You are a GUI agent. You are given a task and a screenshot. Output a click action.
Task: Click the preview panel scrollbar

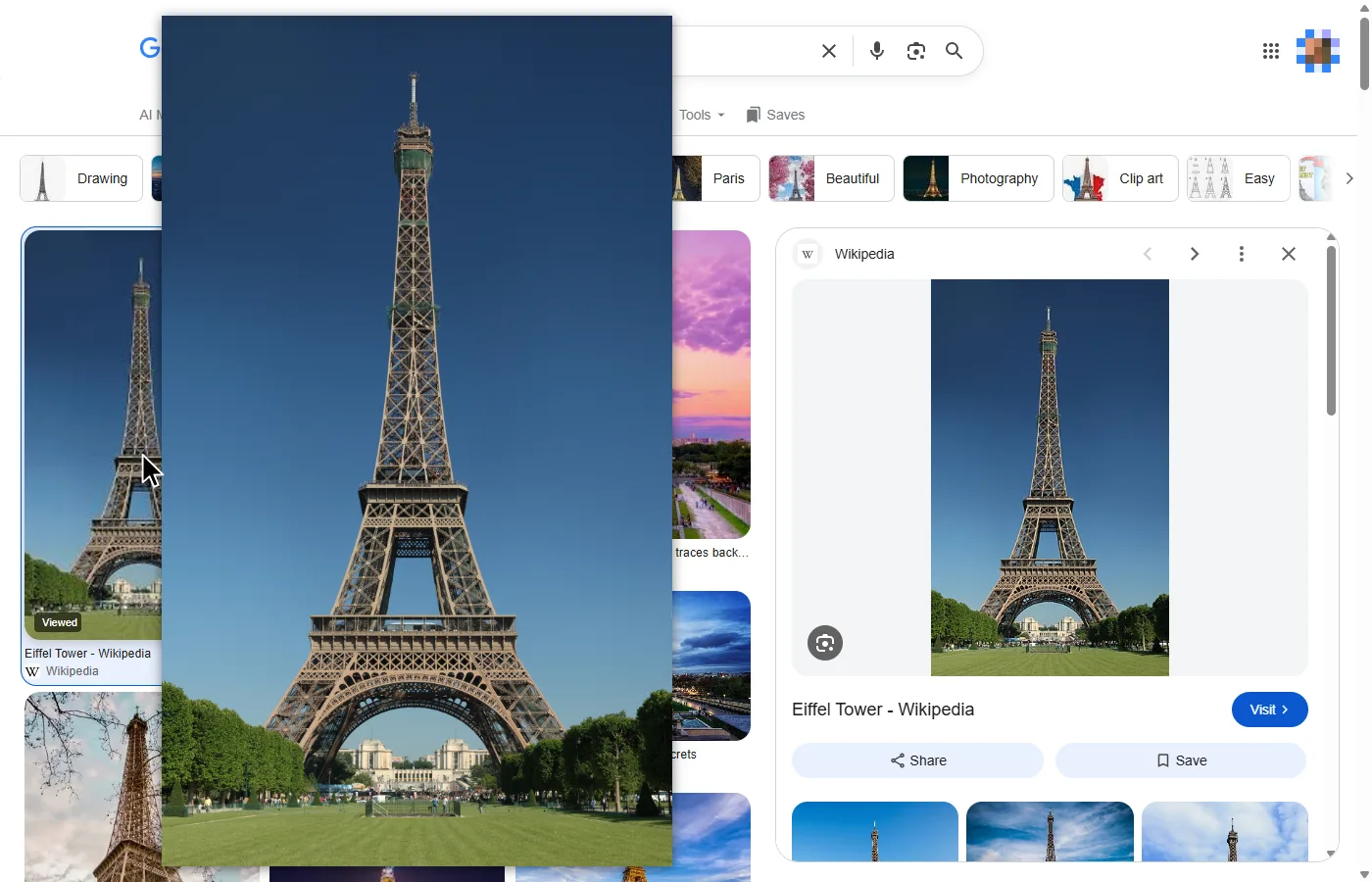[x=1331, y=330]
